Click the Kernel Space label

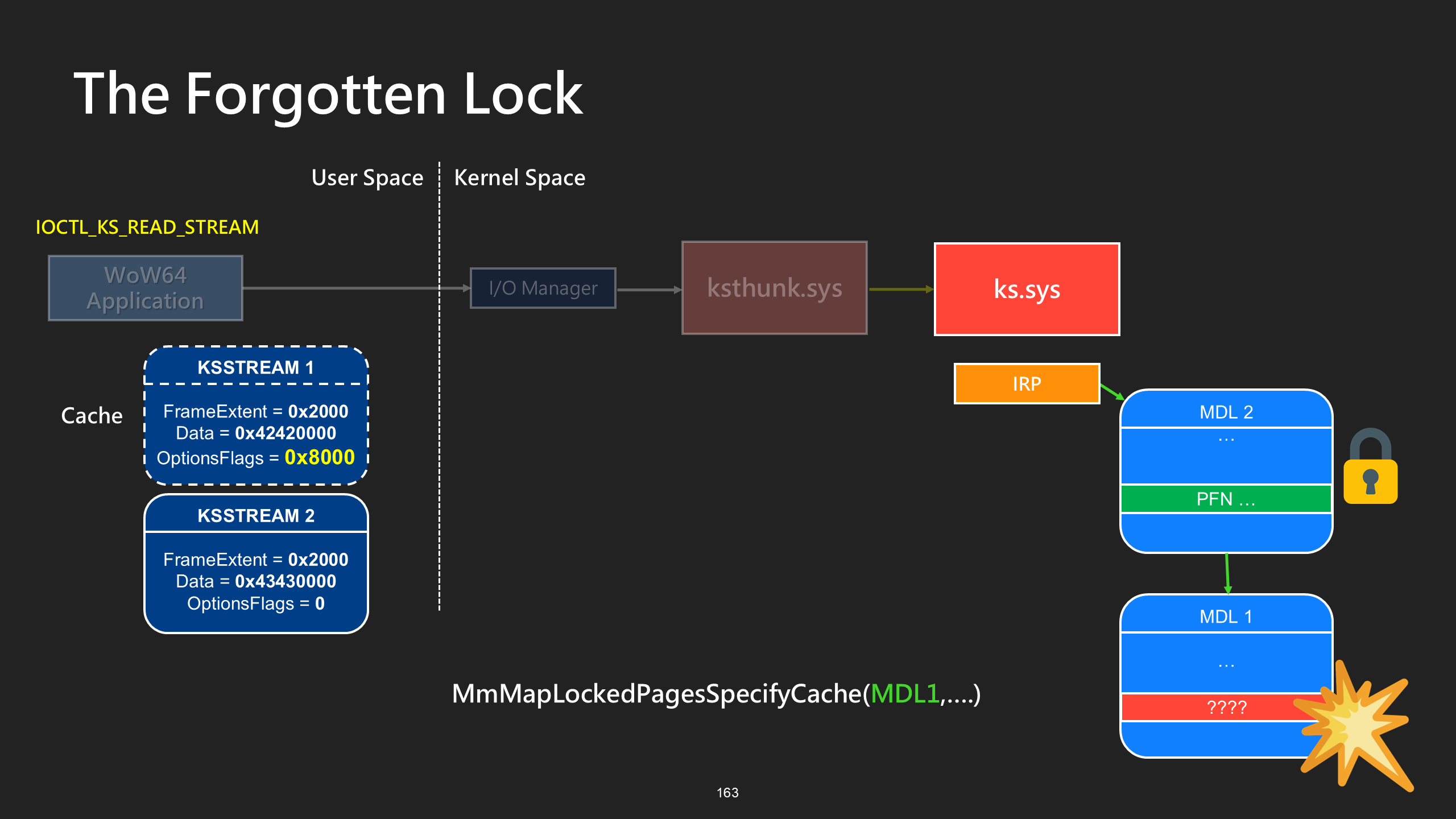[x=520, y=178]
